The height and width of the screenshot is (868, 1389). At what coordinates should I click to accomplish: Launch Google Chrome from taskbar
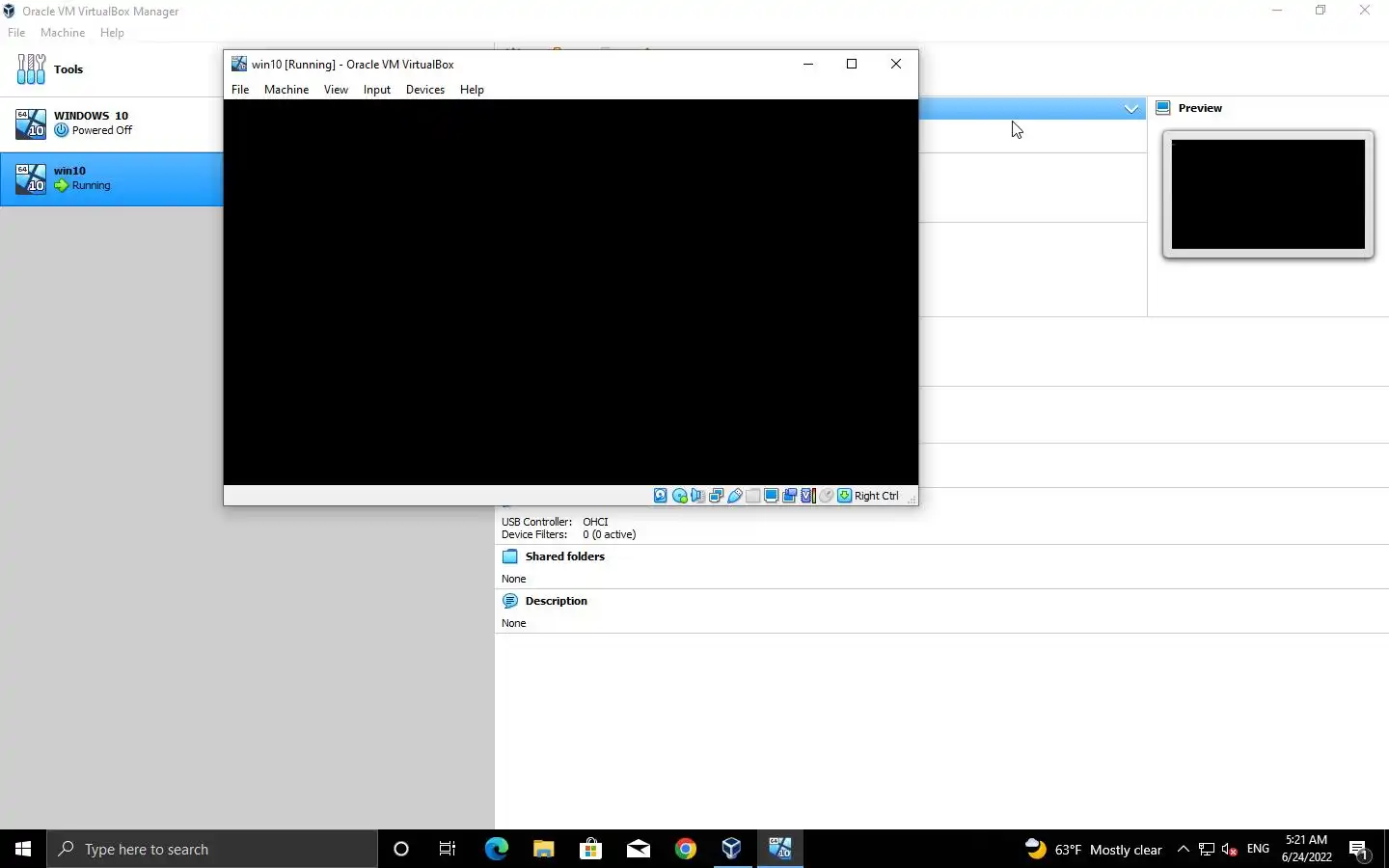pos(686,849)
